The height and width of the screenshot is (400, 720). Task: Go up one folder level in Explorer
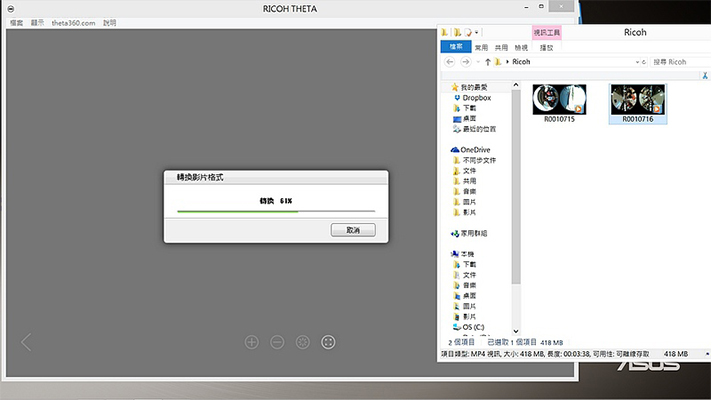coord(488,62)
